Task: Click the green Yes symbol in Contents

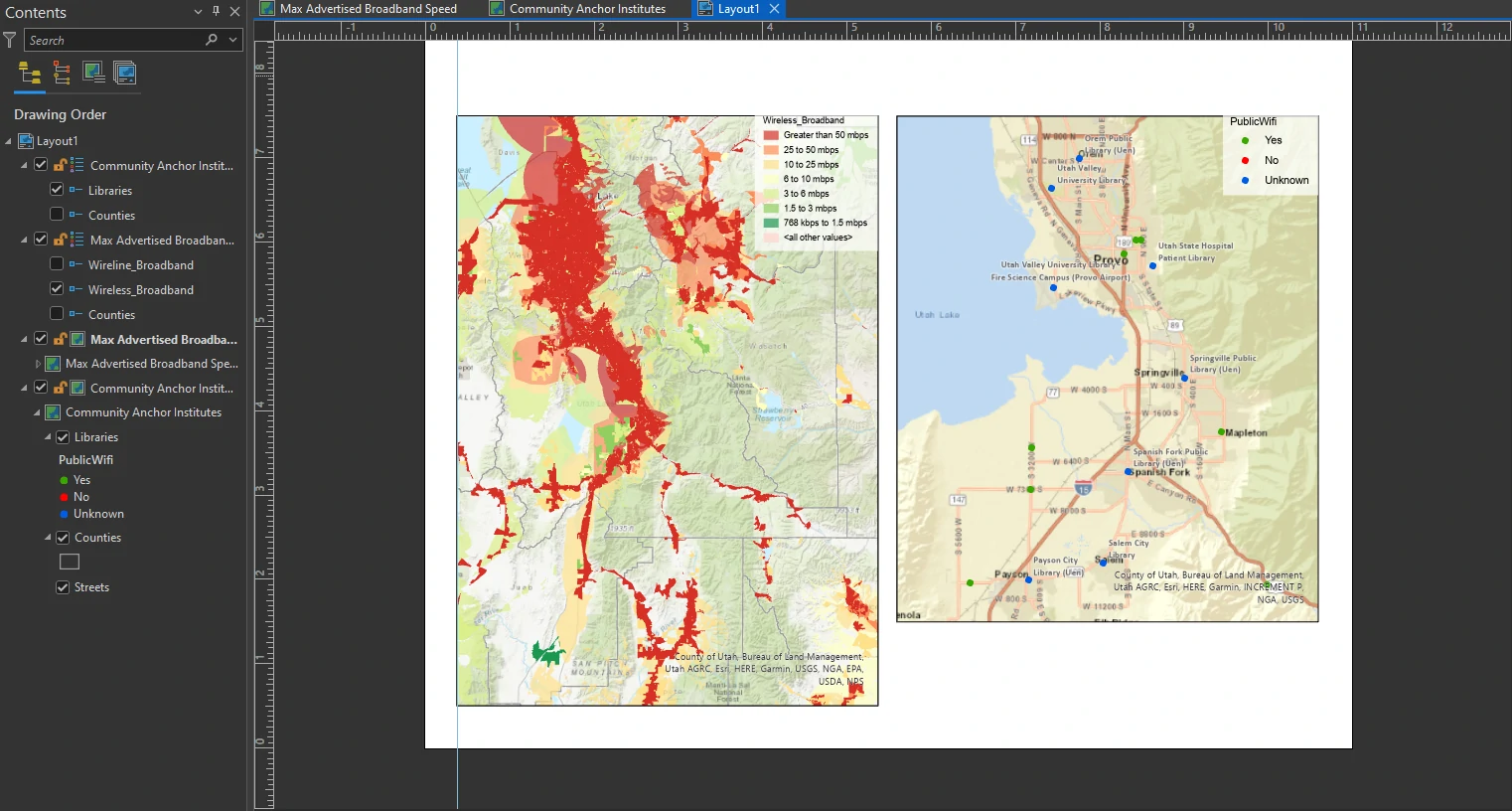Action: click(64, 480)
